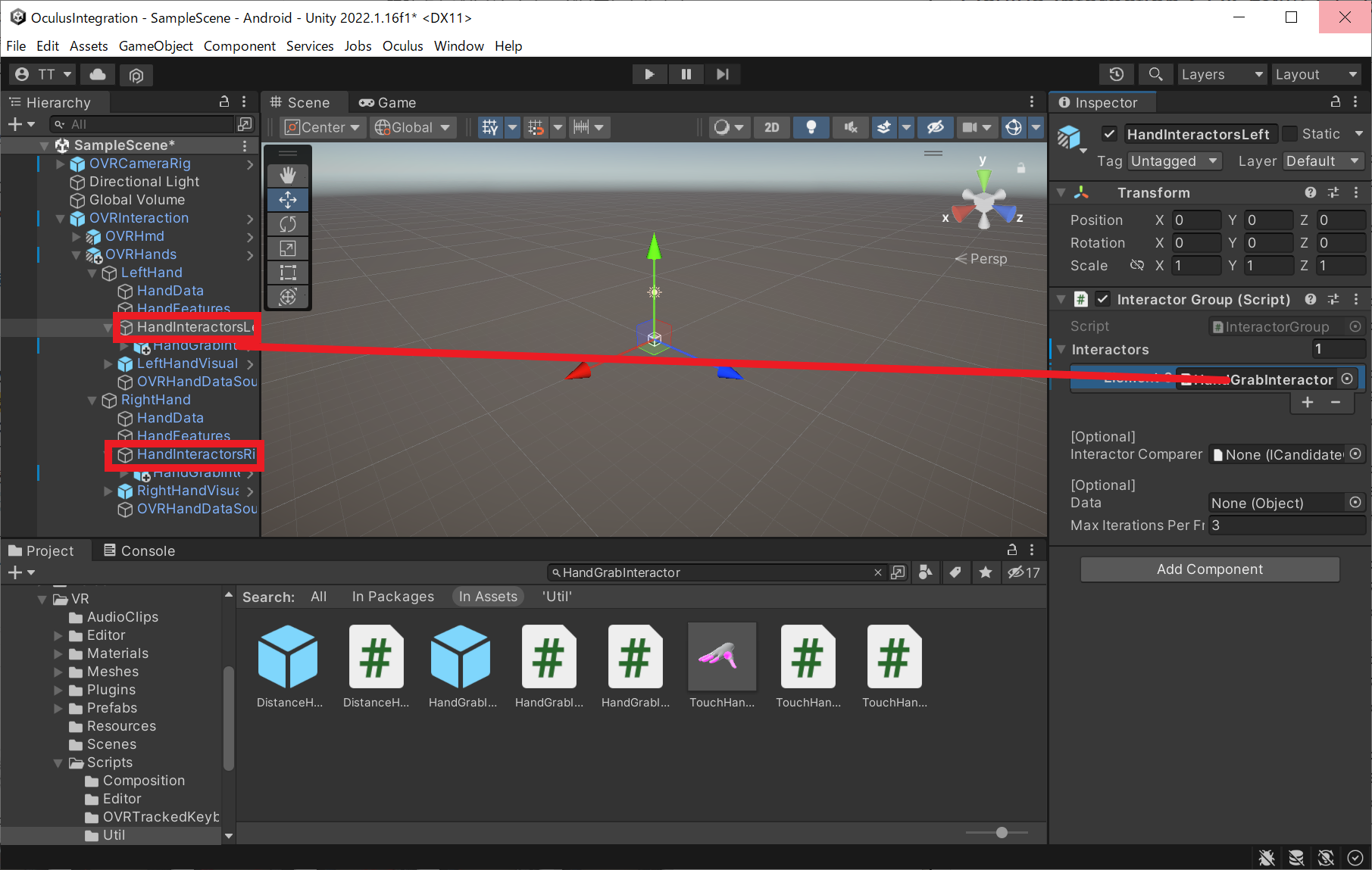Open the Unity search window
Viewport: 1372px width, 870px height.
click(x=1155, y=74)
